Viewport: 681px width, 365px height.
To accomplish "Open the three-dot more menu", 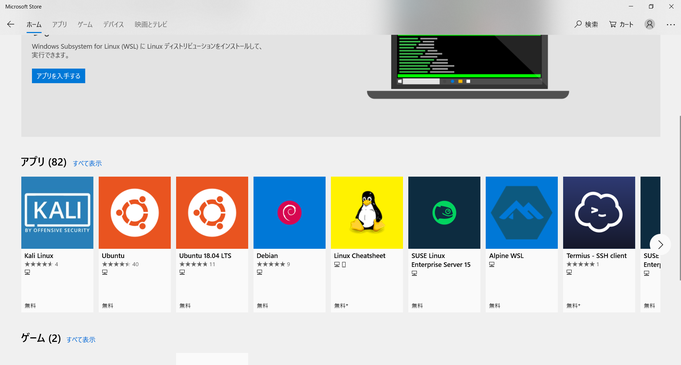I will pos(671,24).
